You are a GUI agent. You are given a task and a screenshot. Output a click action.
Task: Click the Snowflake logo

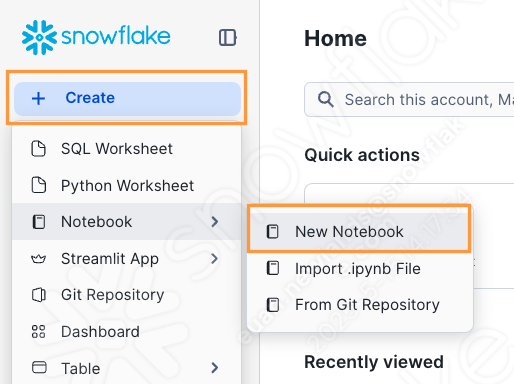click(x=96, y=37)
